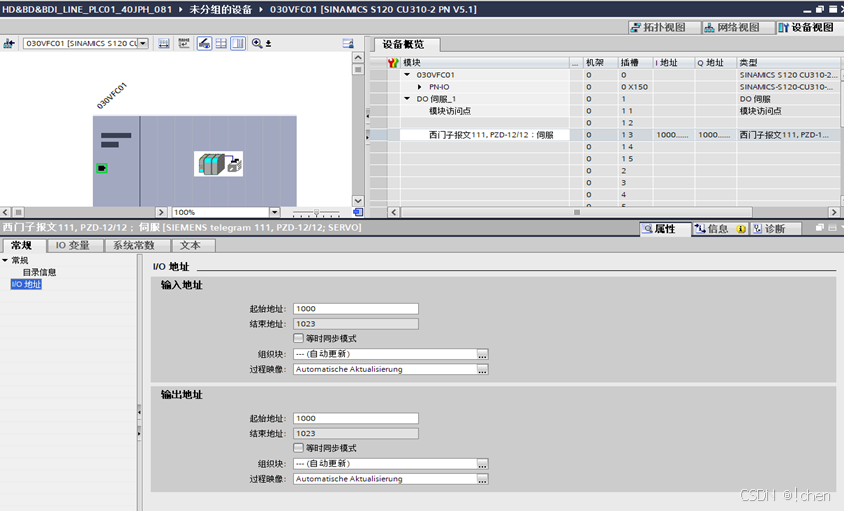Open output process image browse button

(x=482, y=479)
